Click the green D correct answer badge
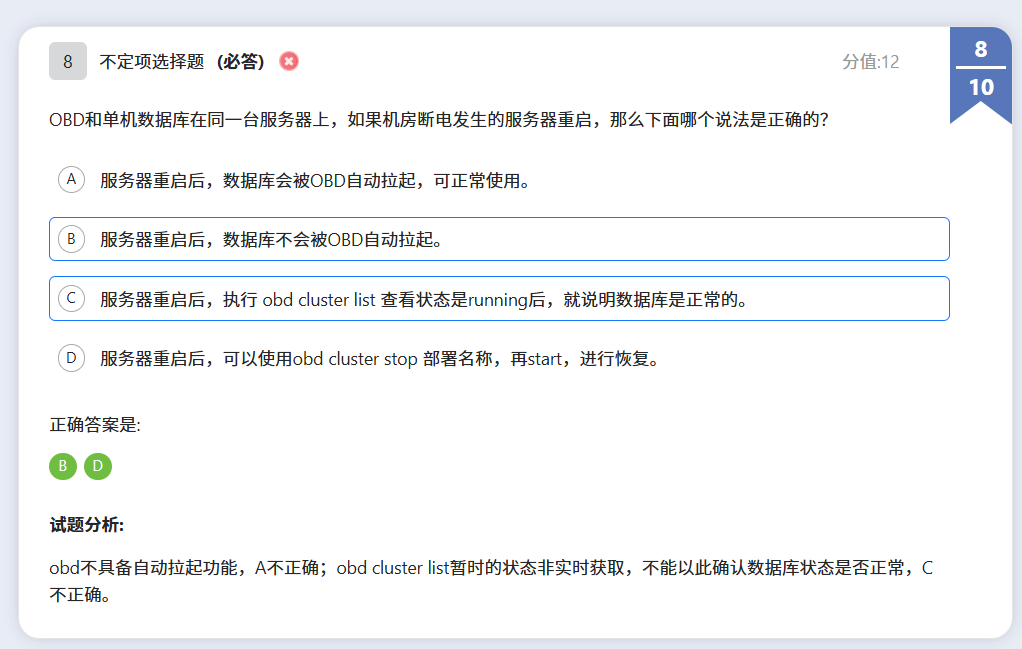This screenshot has height=649, width=1022. (98, 466)
